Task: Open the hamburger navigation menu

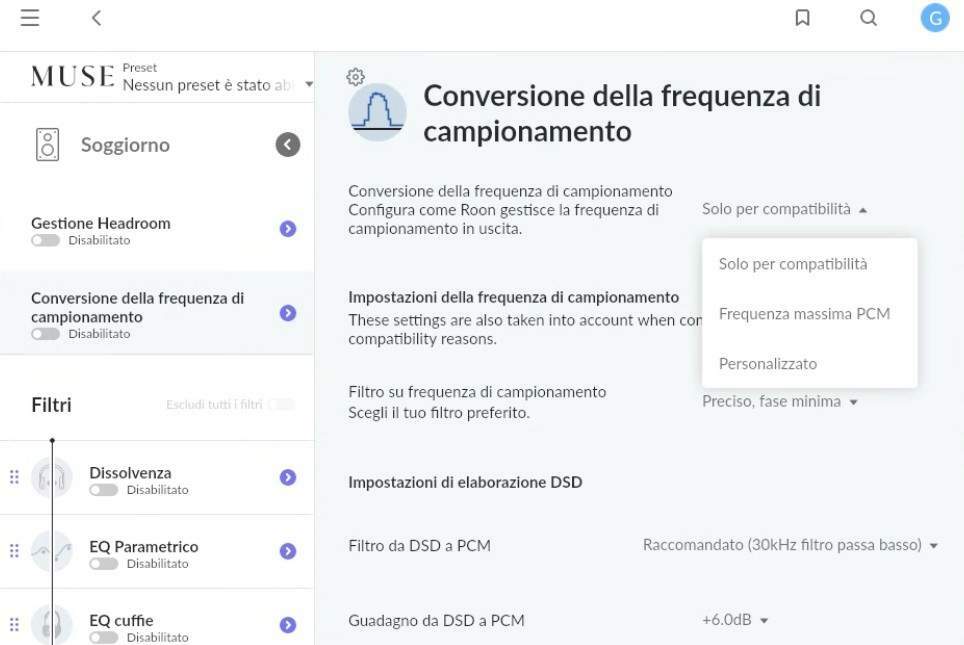Action: click(30, 18)
